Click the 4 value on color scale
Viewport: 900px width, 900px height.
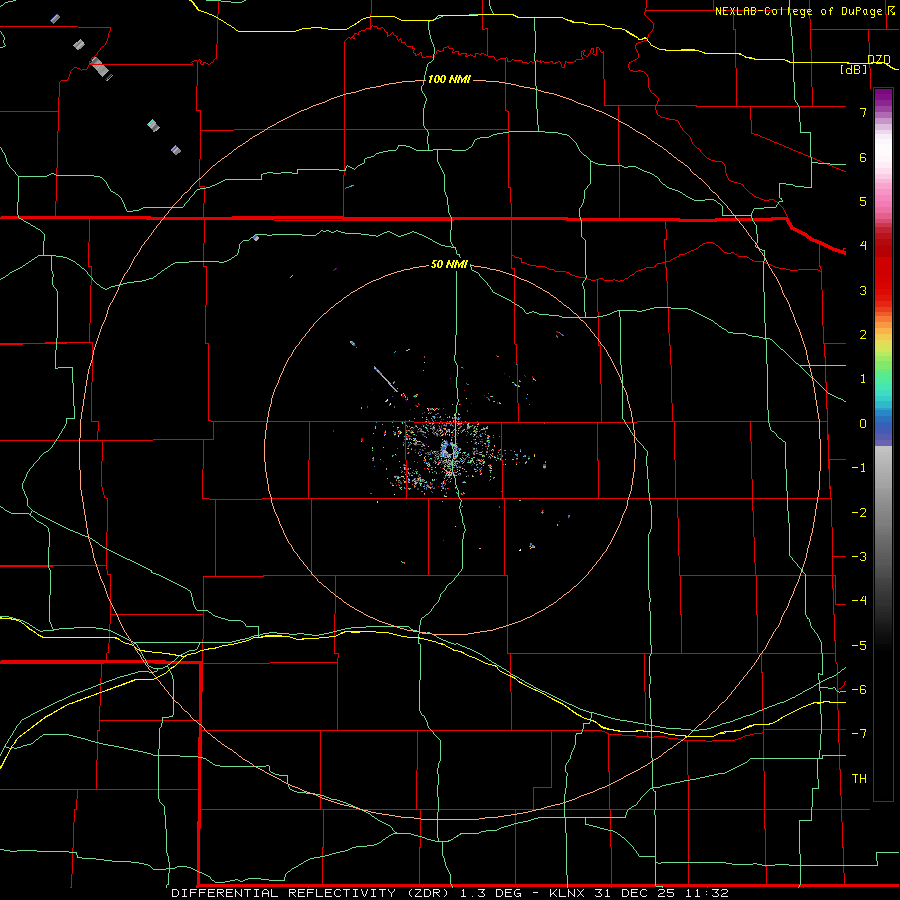tap(863, 246)
